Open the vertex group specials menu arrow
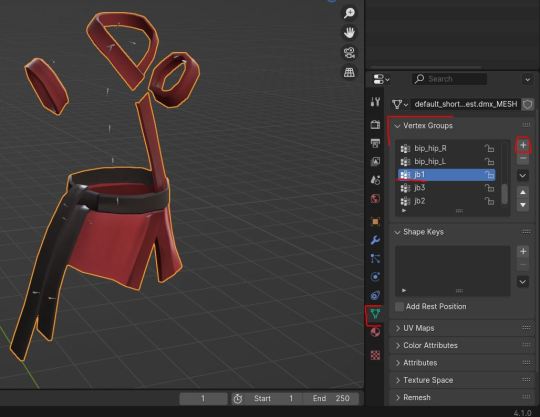 523,176
